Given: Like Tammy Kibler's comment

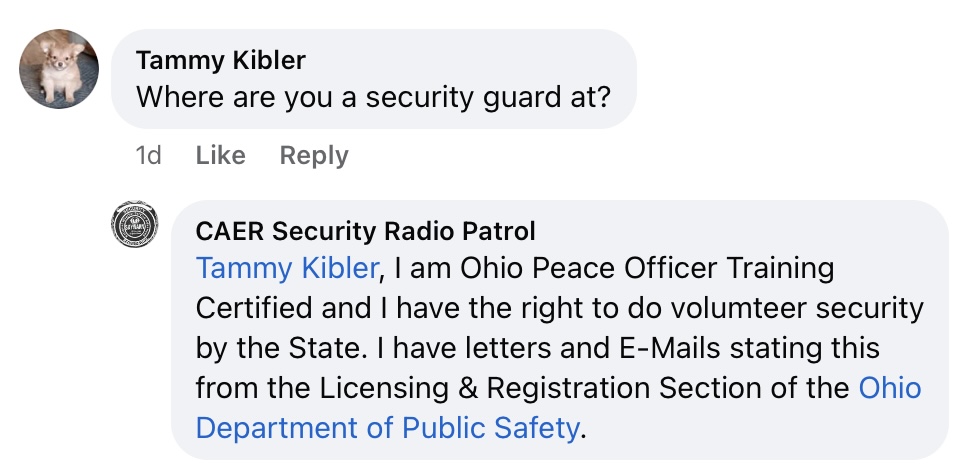Looking at the screenshot, I should (220, 155).
